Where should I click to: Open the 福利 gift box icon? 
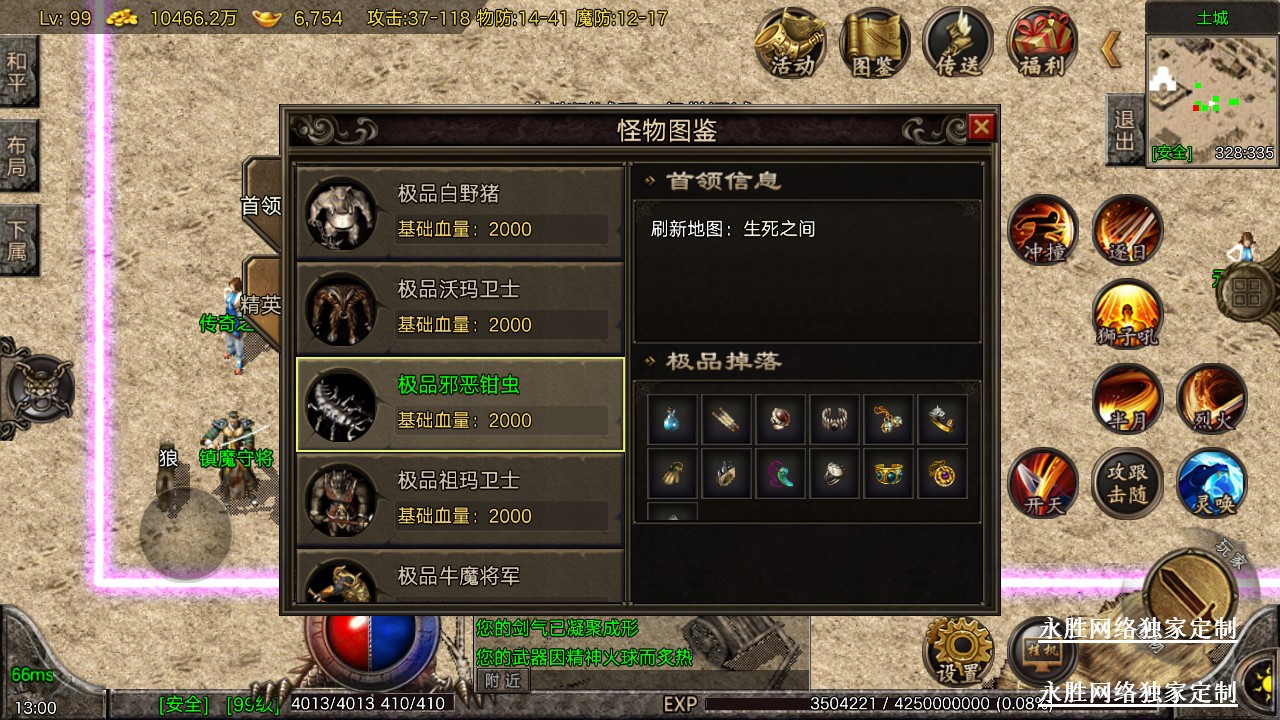tap(1042, 43)
